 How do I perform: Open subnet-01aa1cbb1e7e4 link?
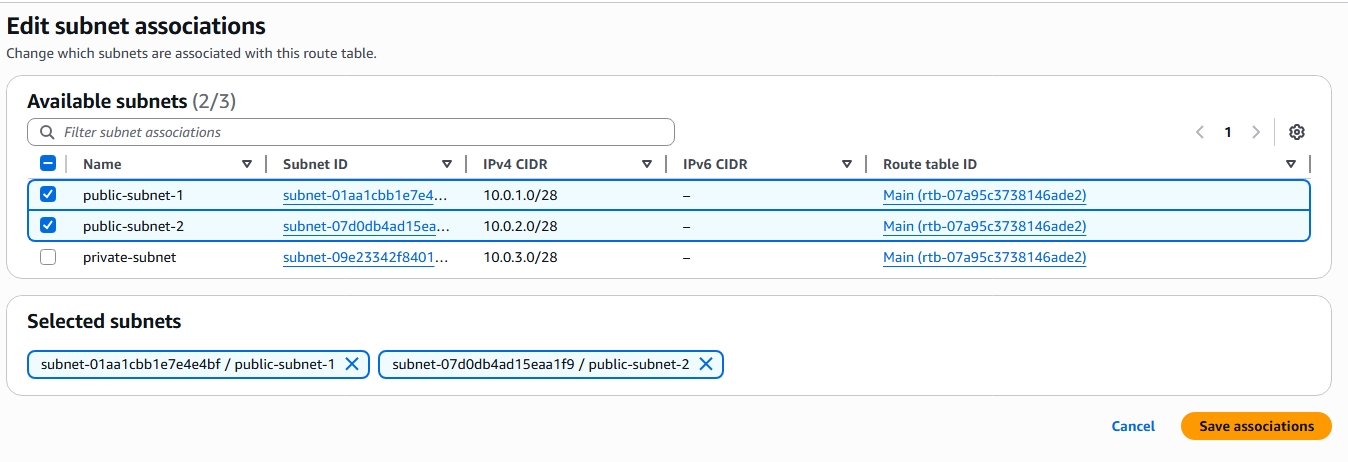(x=365, y=195)
